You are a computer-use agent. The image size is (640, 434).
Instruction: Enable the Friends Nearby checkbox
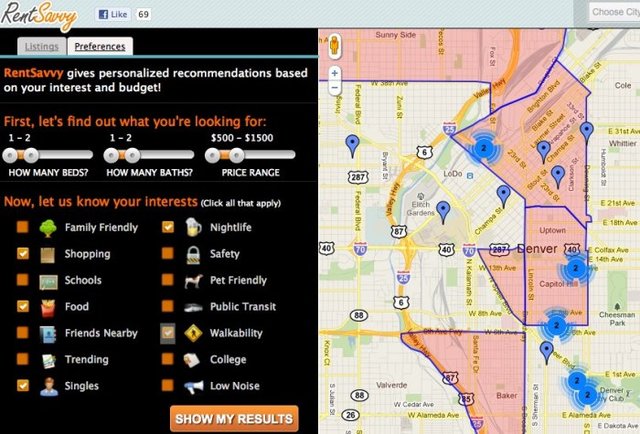coord(22,332)
